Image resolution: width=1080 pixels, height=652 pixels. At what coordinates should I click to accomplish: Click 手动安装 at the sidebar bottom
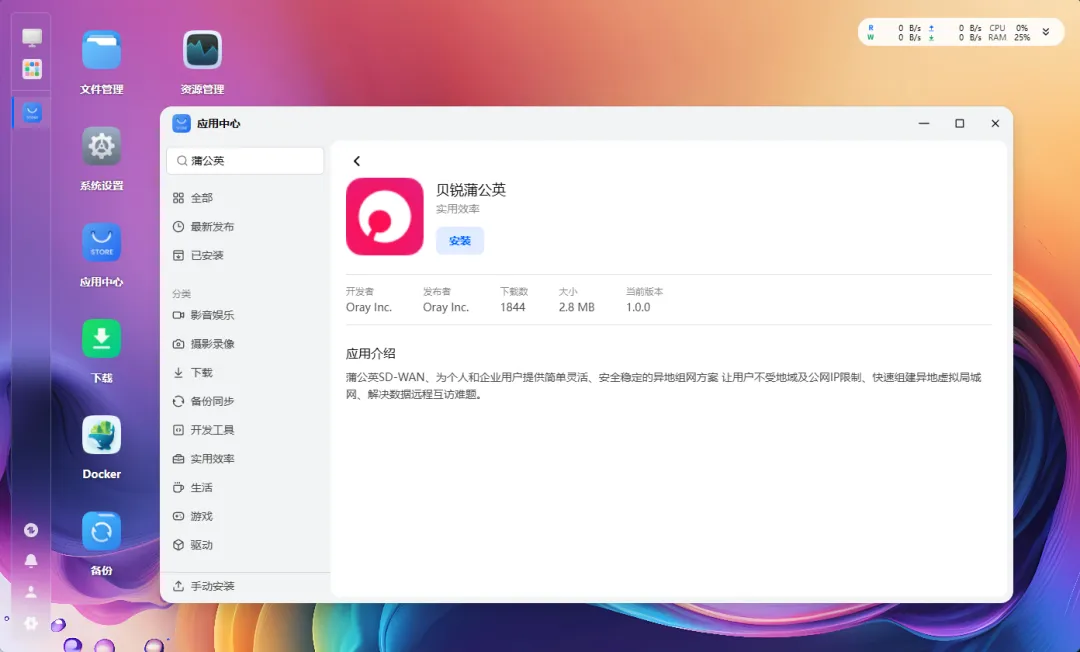(x=212, y=586)
